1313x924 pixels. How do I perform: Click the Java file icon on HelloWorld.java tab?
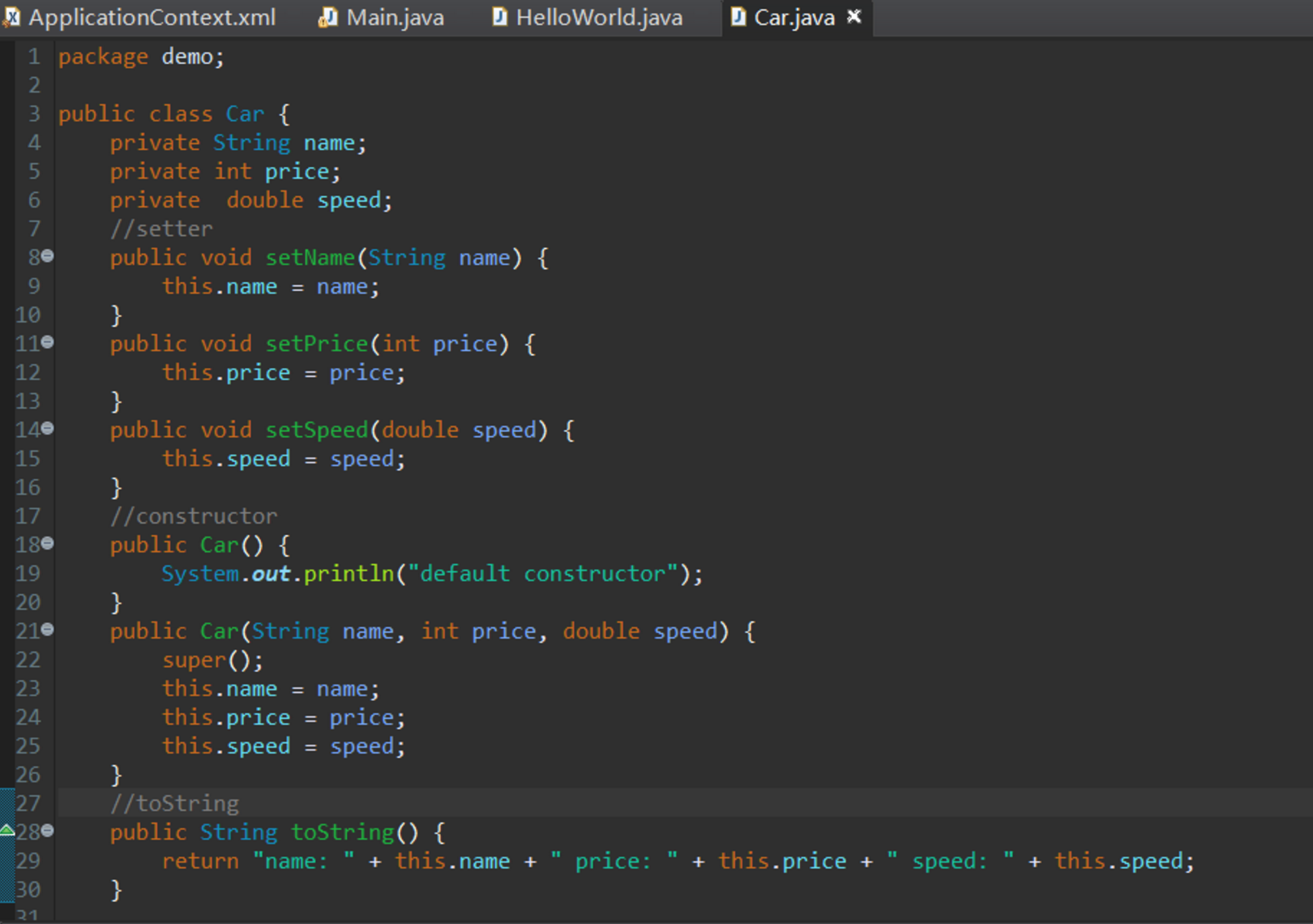click(499, 17)
